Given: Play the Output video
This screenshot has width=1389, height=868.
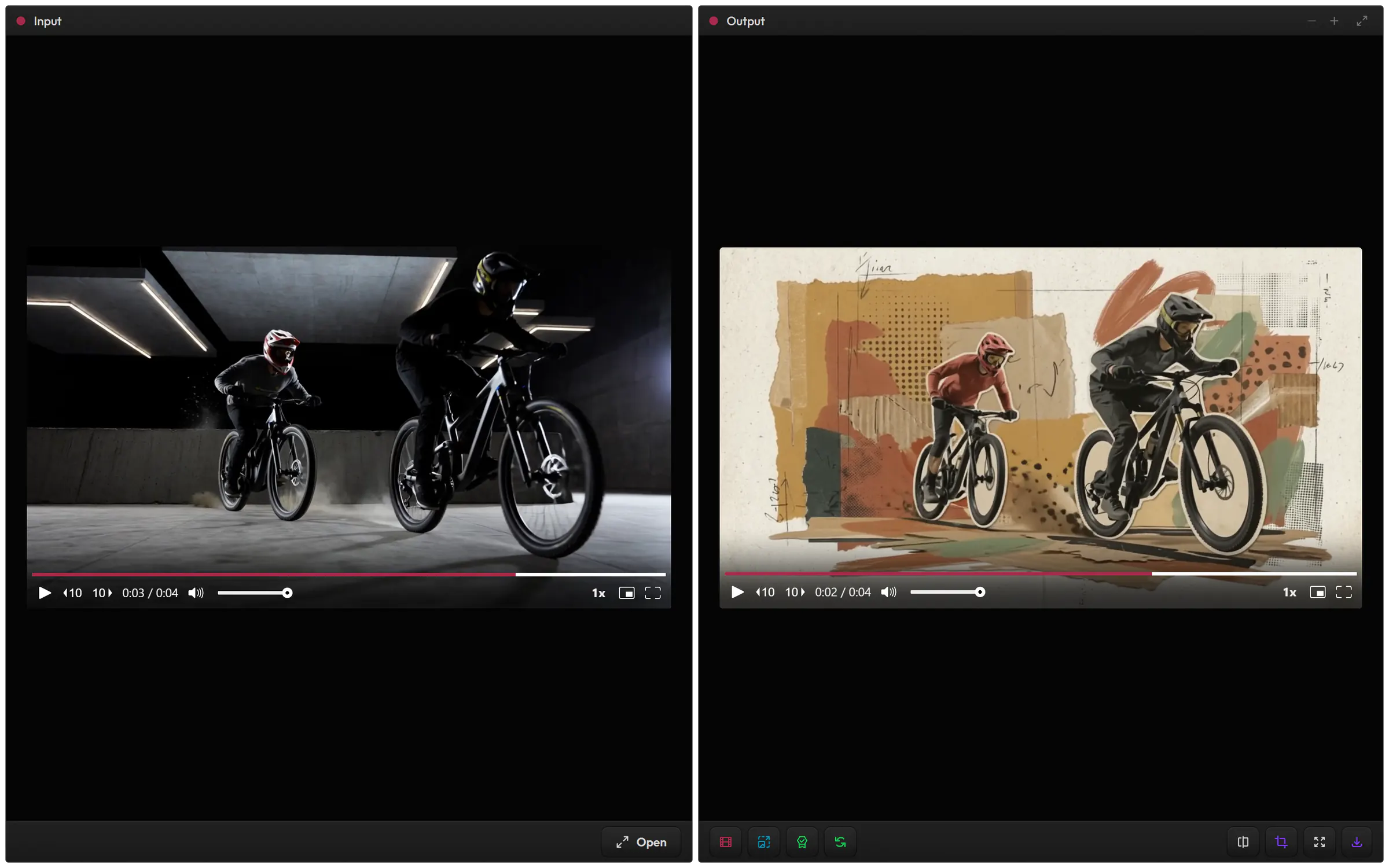Looking at the screenshot, I should pos(737,593).
